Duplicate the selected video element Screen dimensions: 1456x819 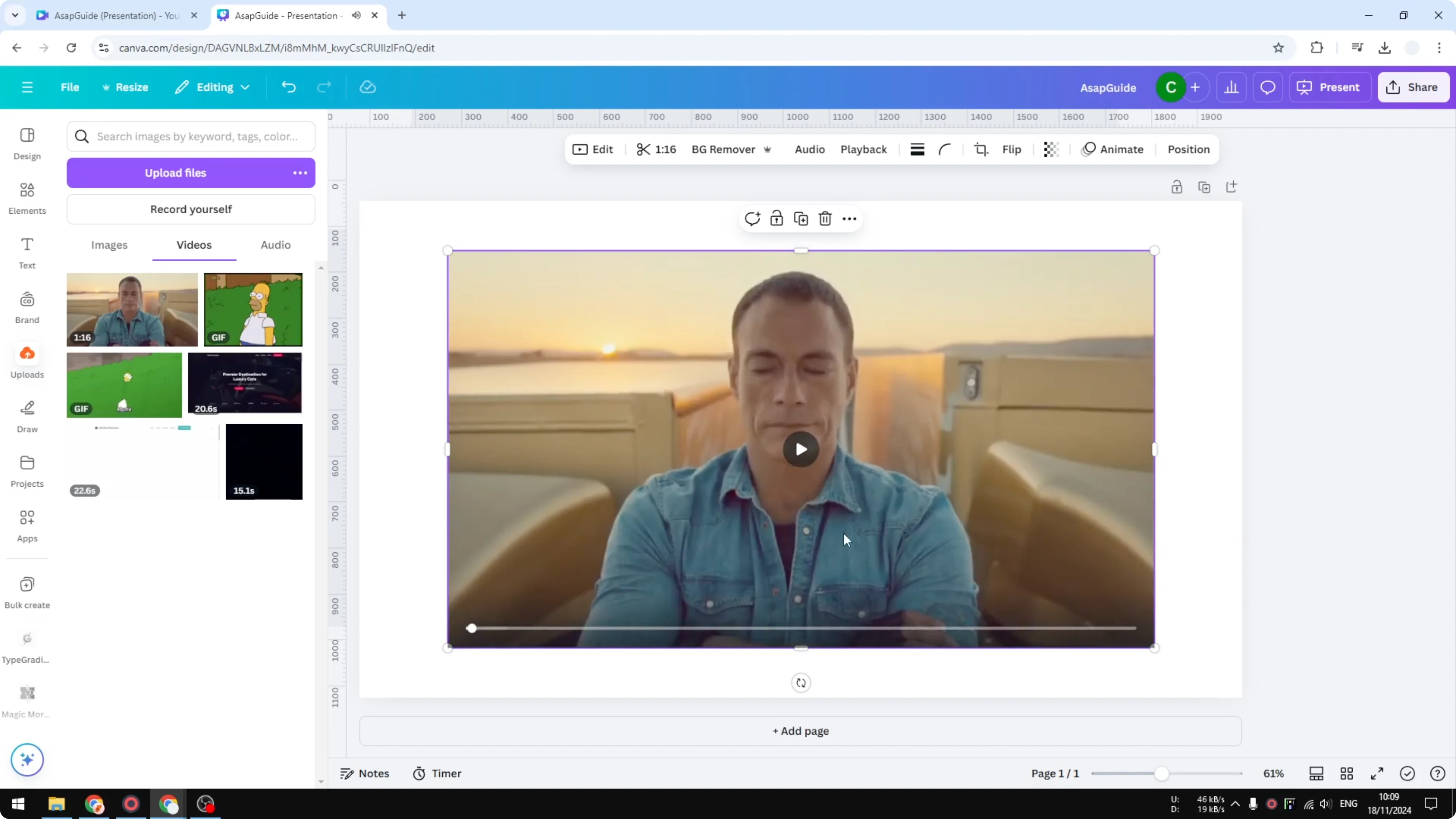800,218
